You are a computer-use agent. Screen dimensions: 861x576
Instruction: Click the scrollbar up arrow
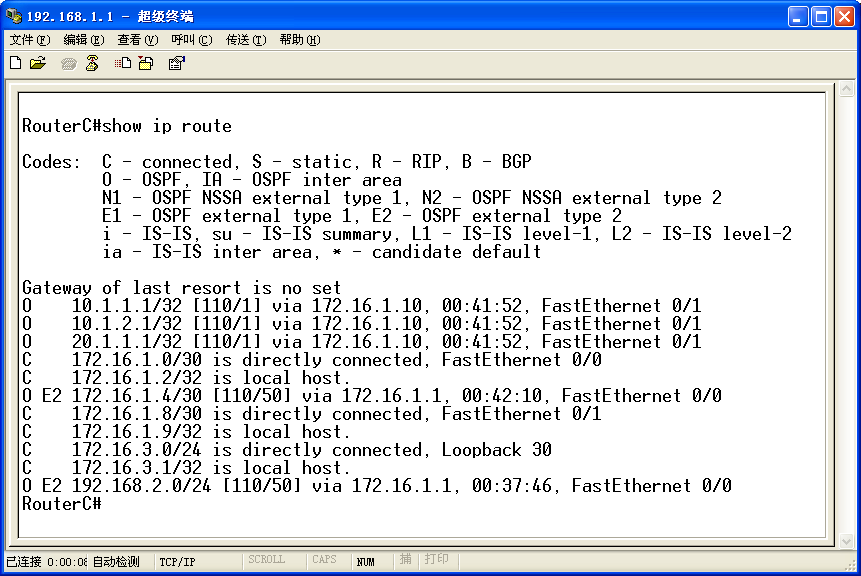847,88
